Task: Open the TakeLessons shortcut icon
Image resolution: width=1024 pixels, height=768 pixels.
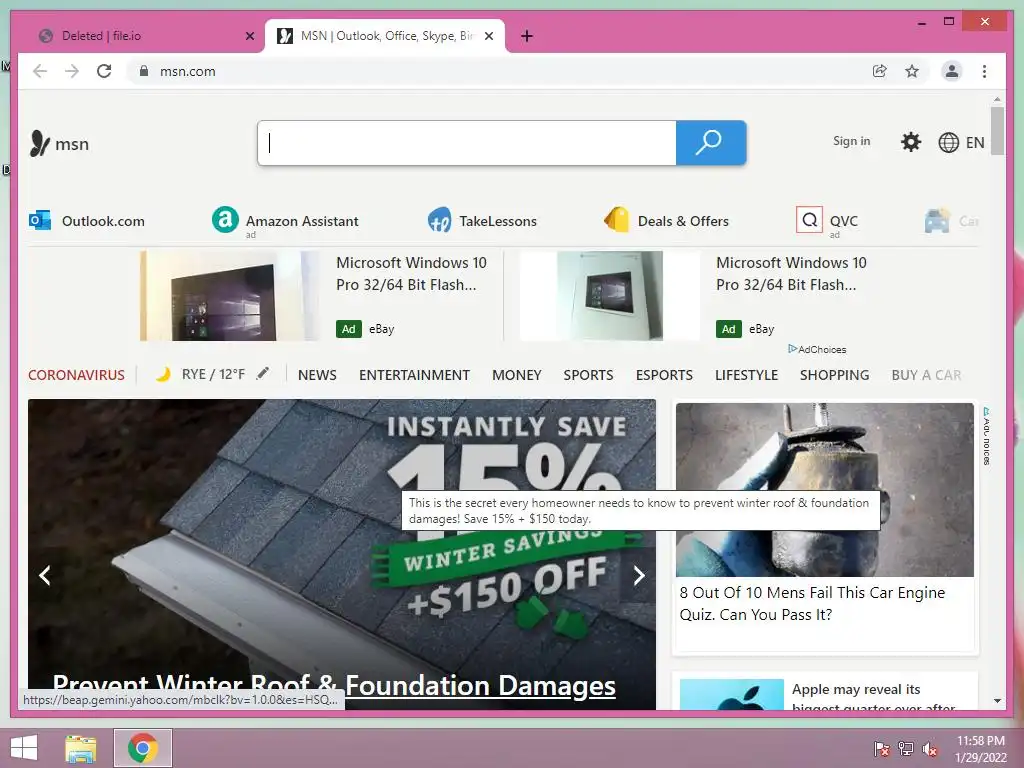Action: point(439,220)
